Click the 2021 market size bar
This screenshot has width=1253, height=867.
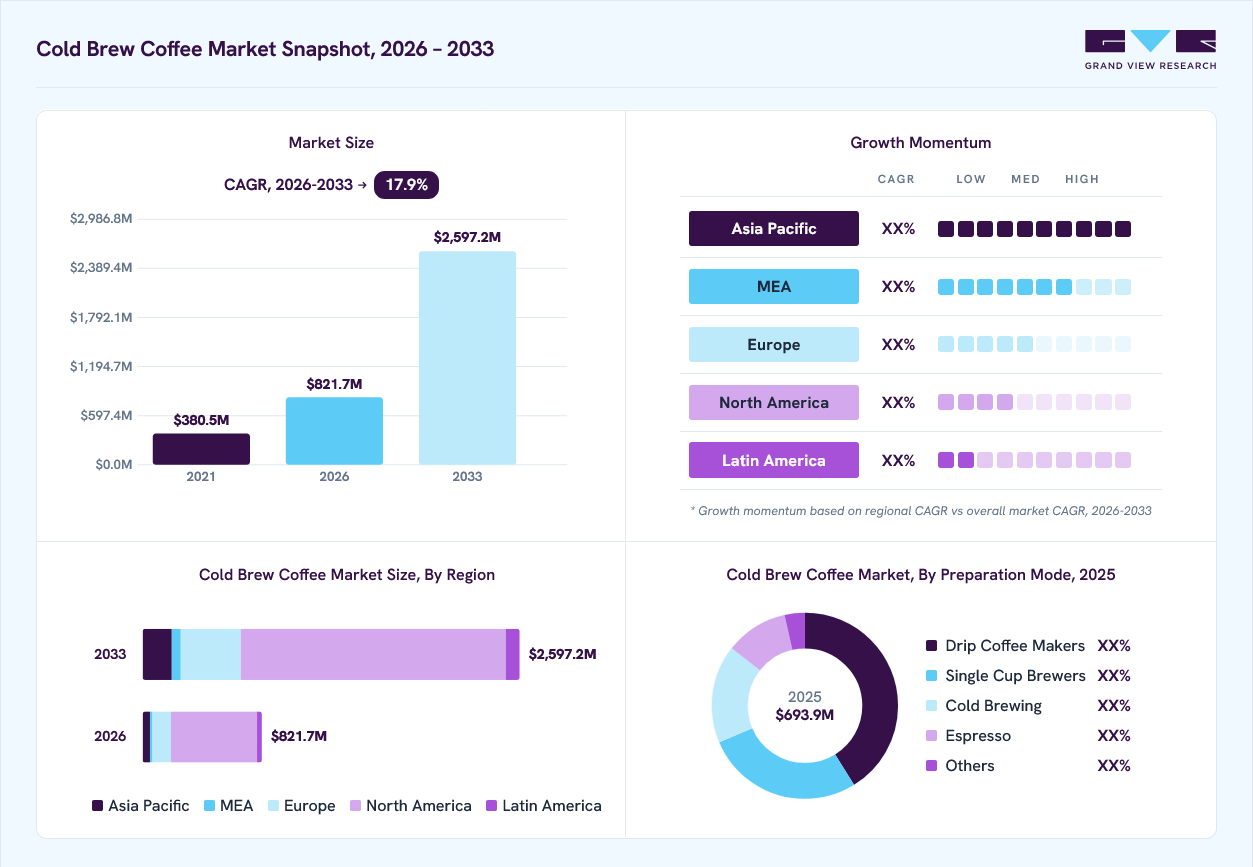(x=201, y=449)
